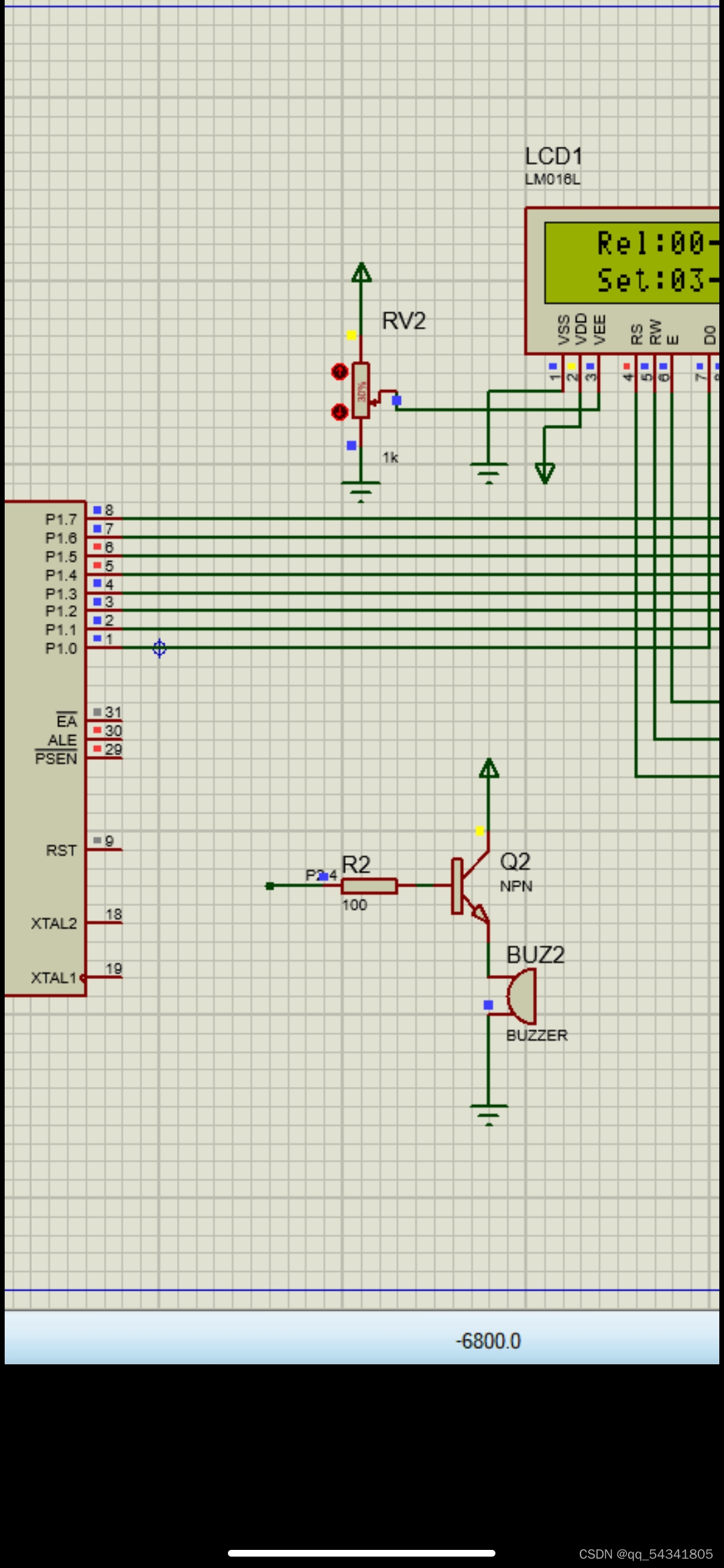Click microcontroller pin P1.0 label
Viewport: 724px width, 1568px height.
(61, 649)
